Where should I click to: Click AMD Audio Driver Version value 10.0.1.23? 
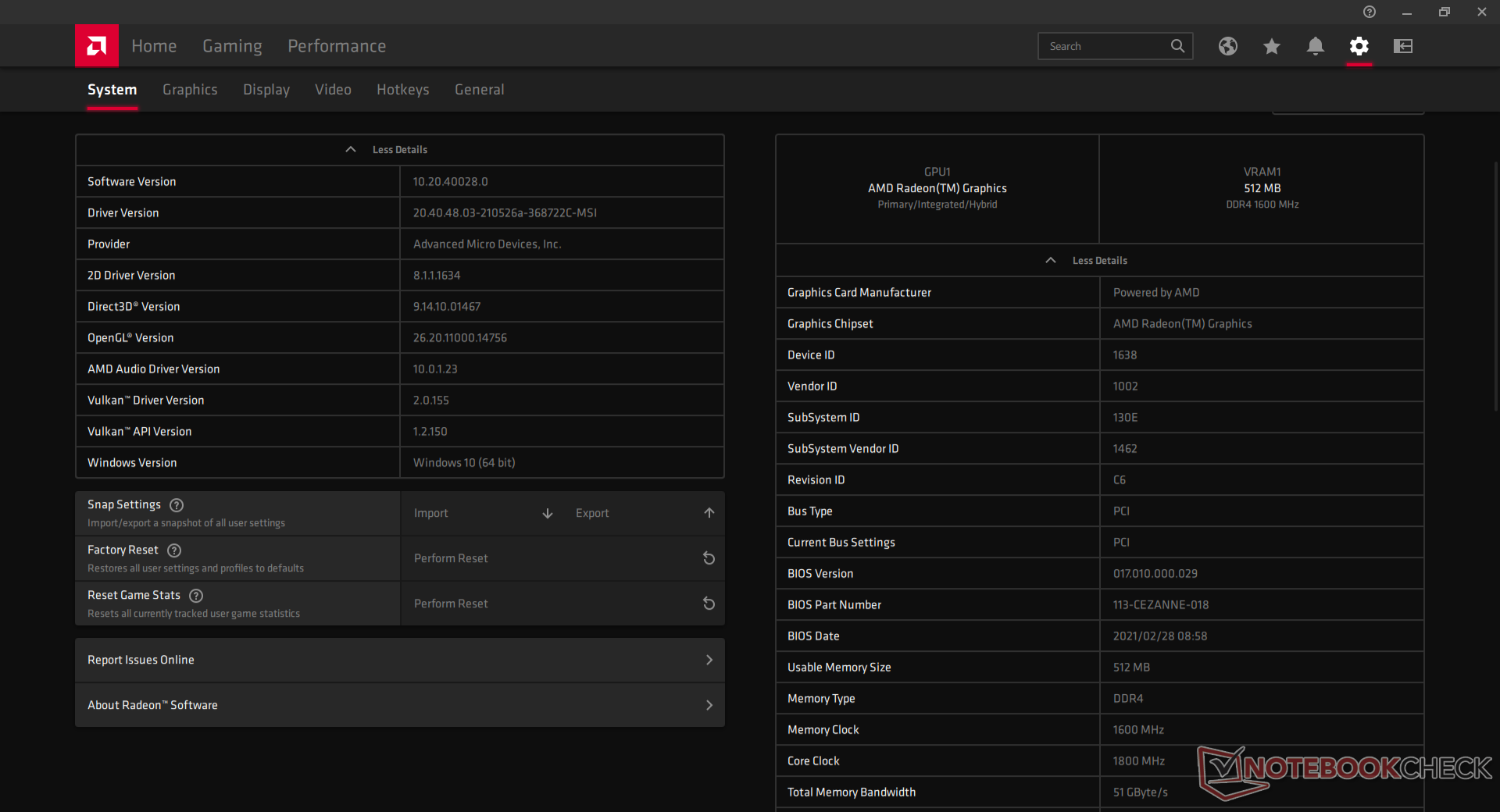click(435, 369)
